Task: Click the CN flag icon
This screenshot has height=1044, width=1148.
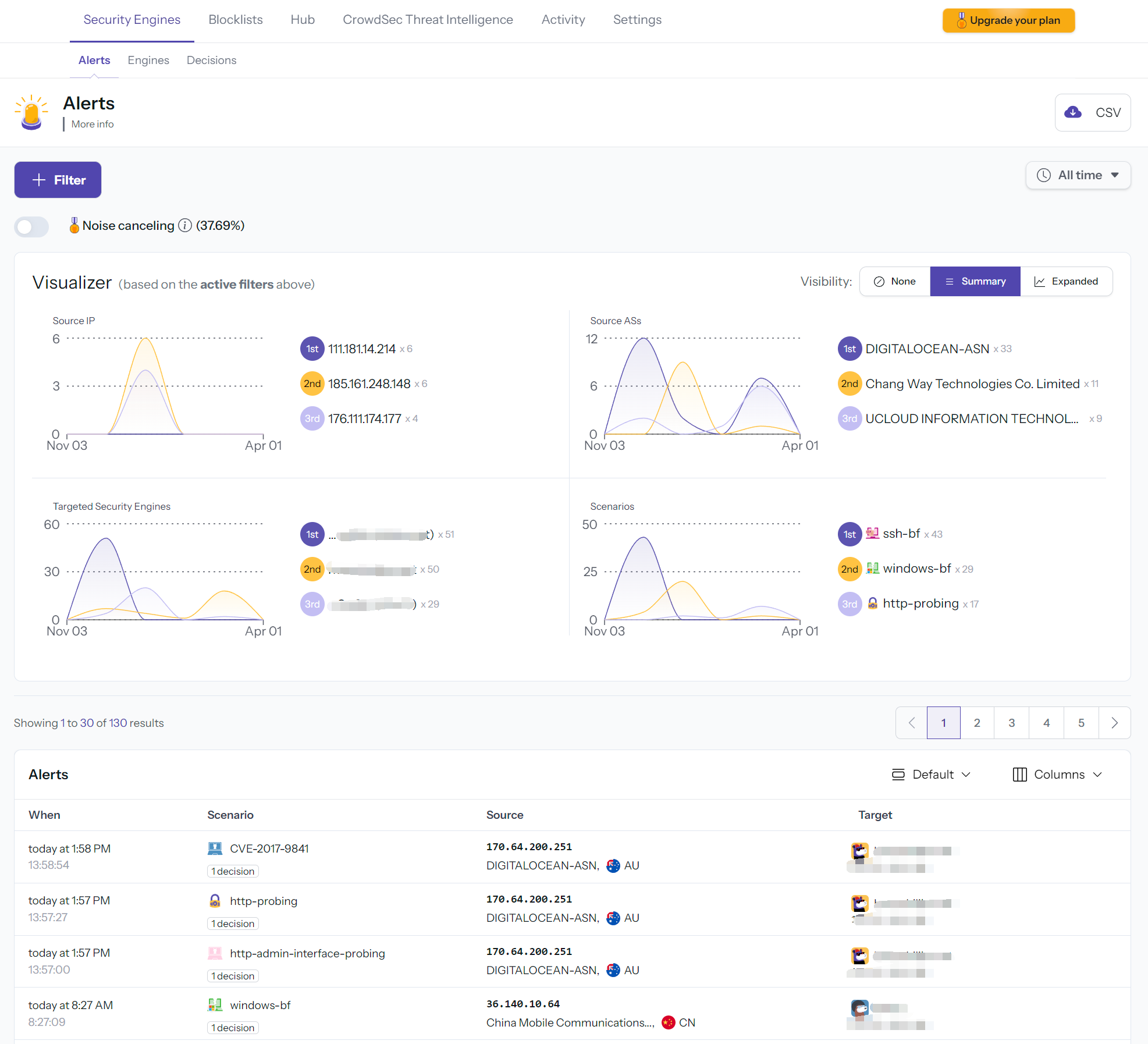Action: [x=669, y=1022]
